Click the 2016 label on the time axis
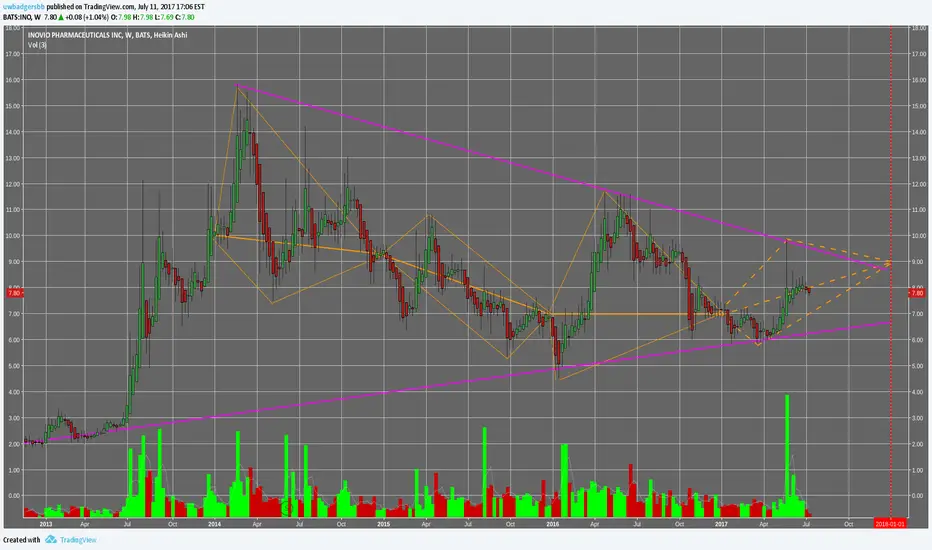This screenshot has width=932, height=550. click(553, 524)
